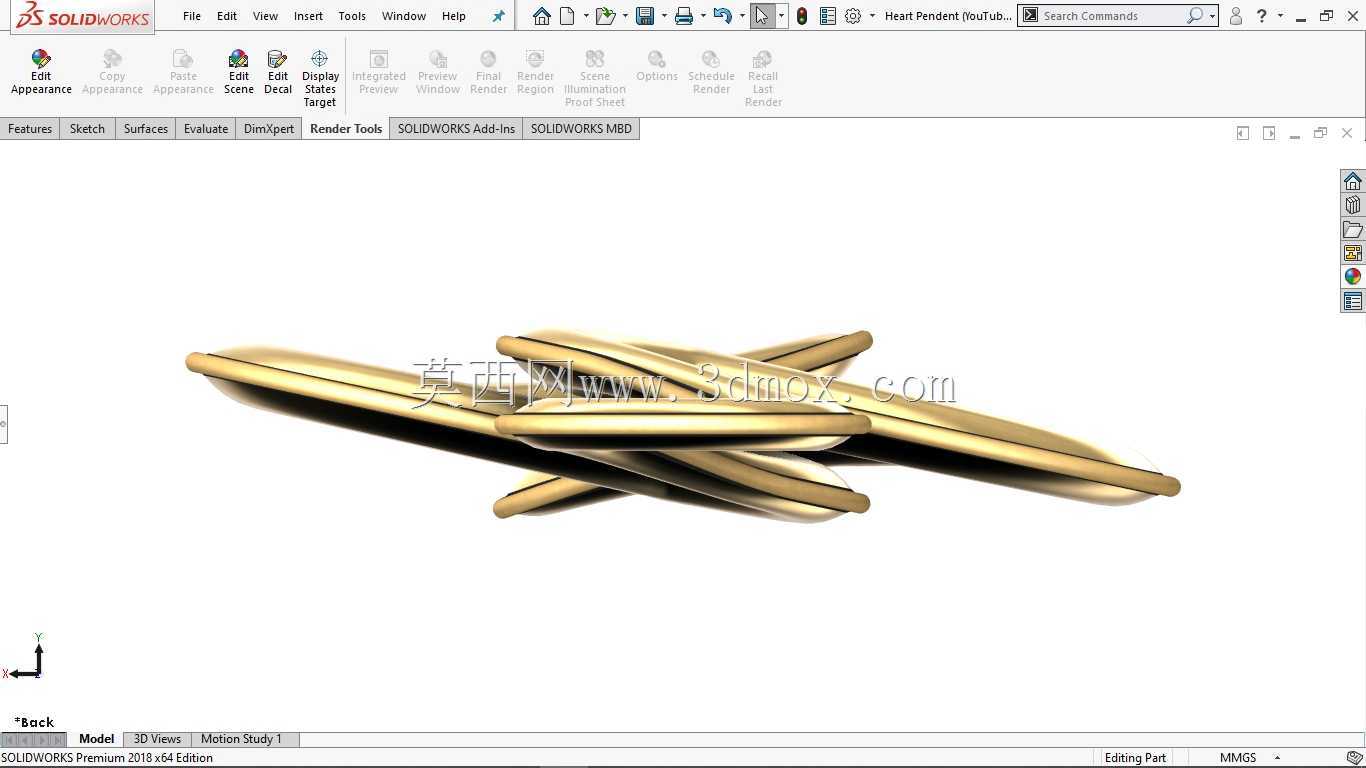Switch to SOLIDWORKS MBD tab

(x=581, y=129)
